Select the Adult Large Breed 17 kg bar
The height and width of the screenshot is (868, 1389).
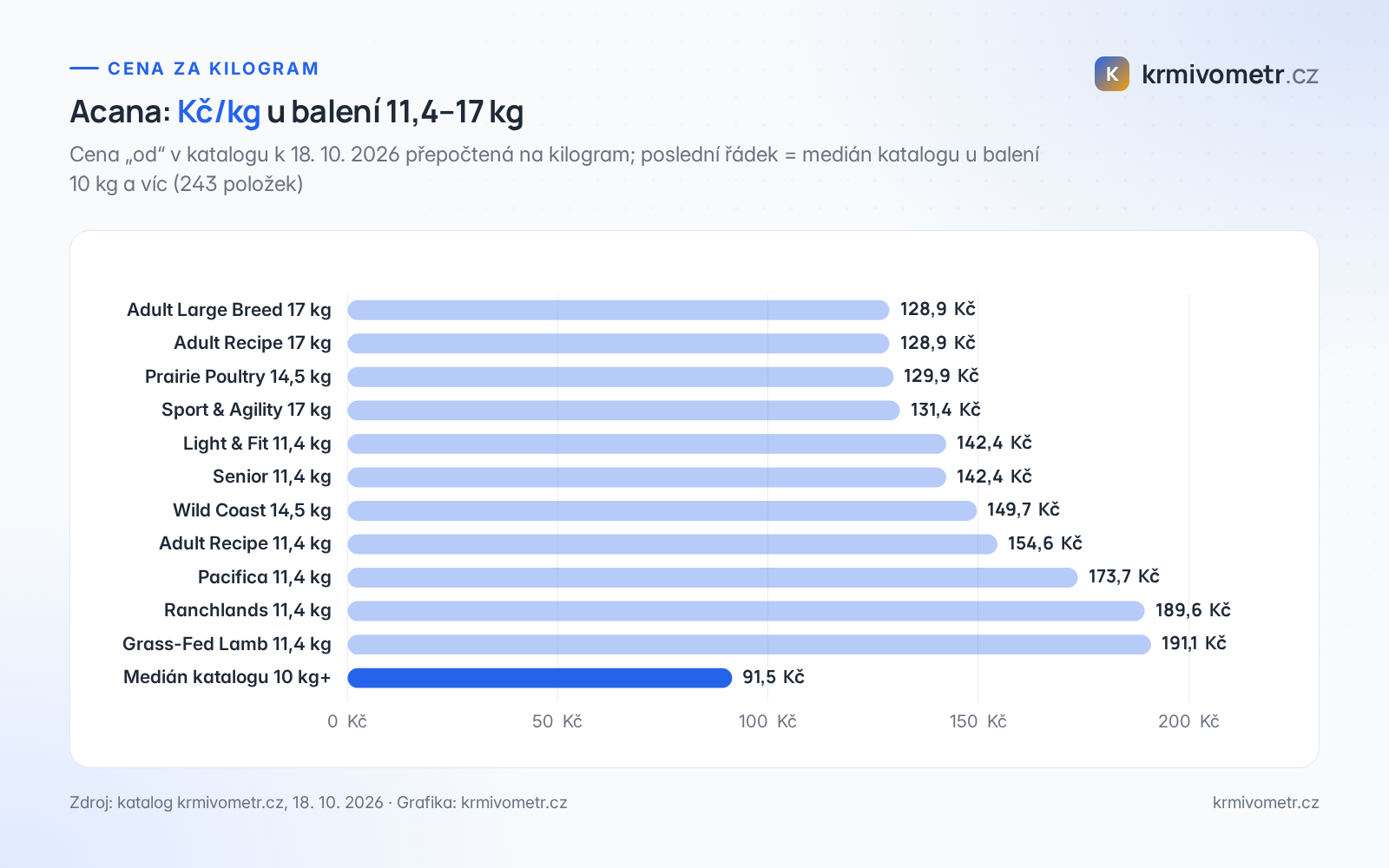pyautogui.click(x=618, y=310)
